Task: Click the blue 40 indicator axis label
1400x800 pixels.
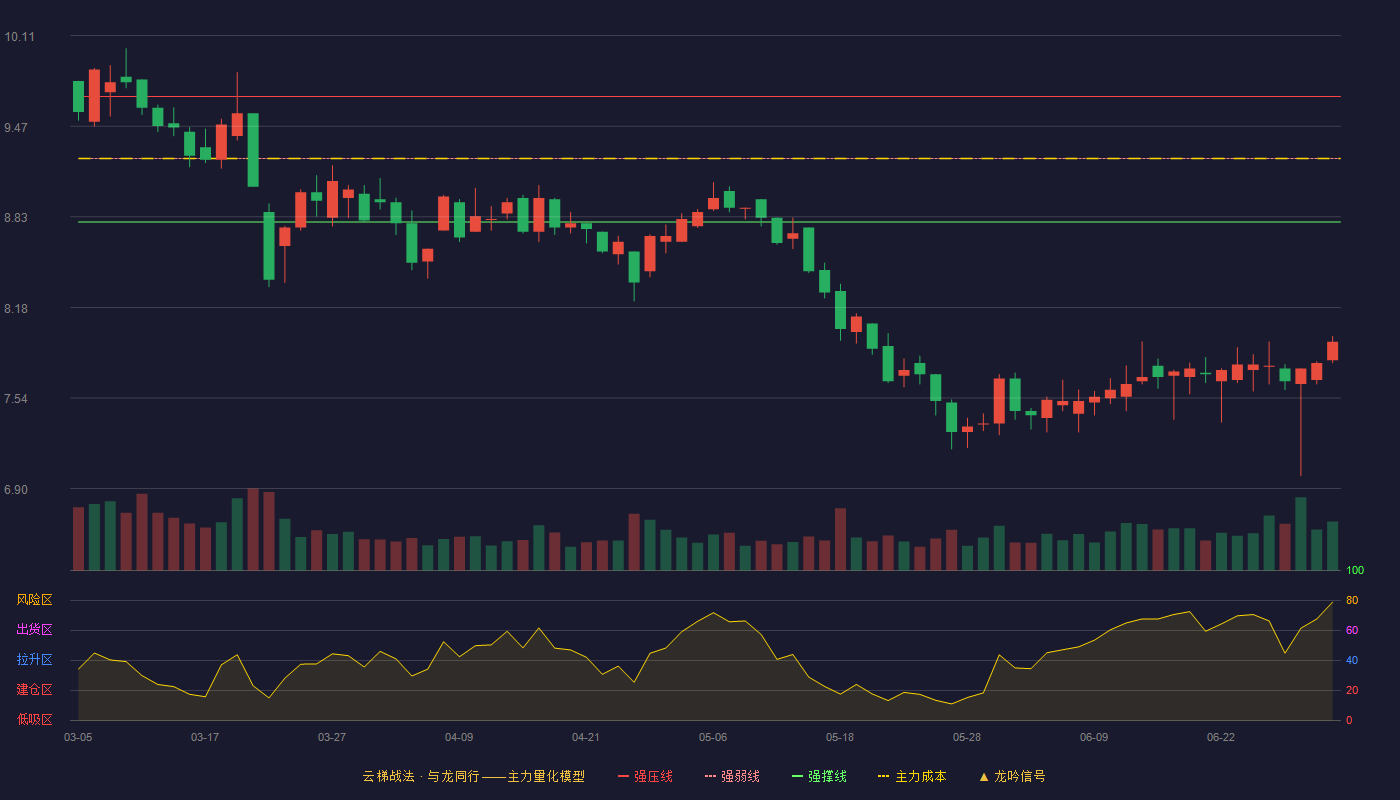Action: [1352, 660]
